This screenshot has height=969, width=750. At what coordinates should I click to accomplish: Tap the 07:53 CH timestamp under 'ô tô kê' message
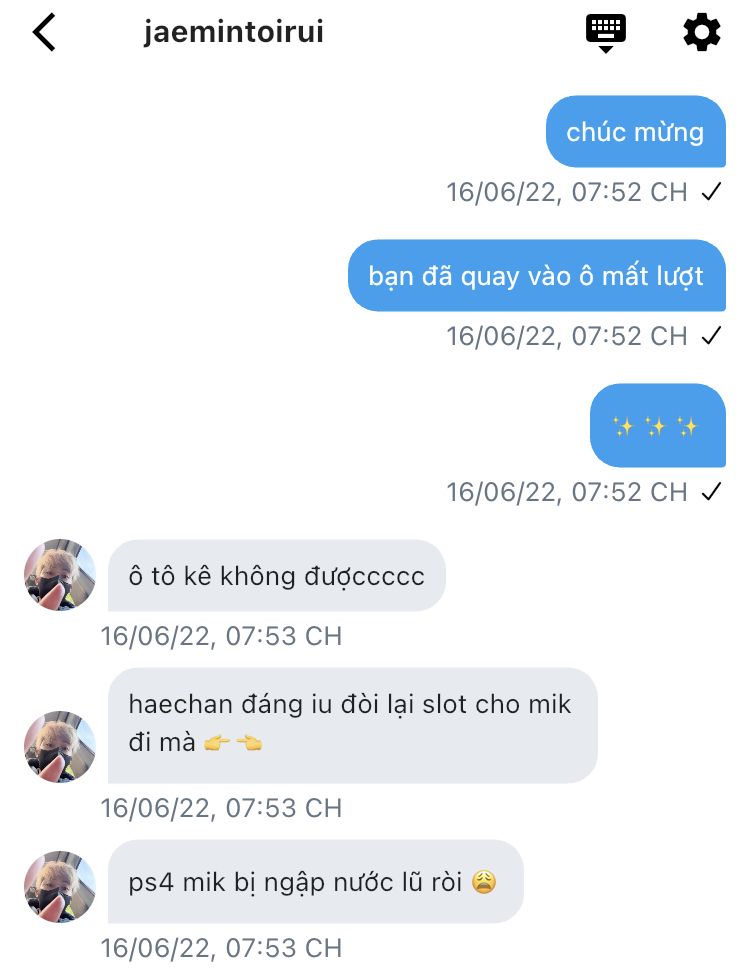pos(221,636)
